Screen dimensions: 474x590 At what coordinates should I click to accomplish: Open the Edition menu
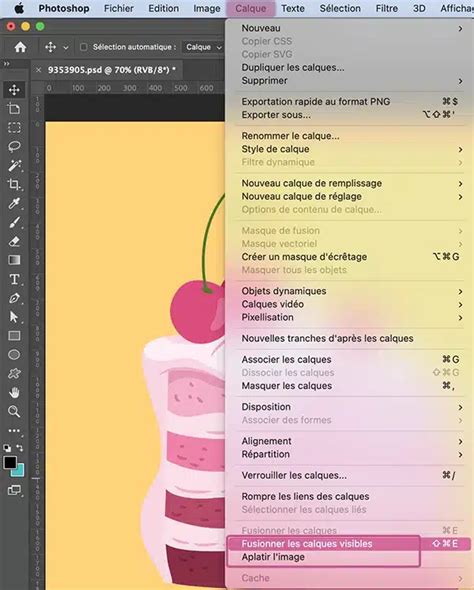coord(163,8)
